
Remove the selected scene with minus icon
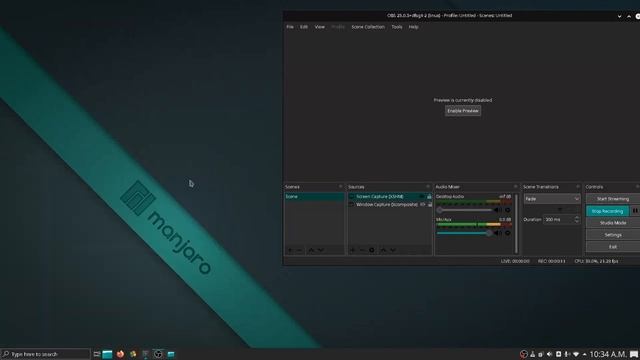[x=299, y=250]
